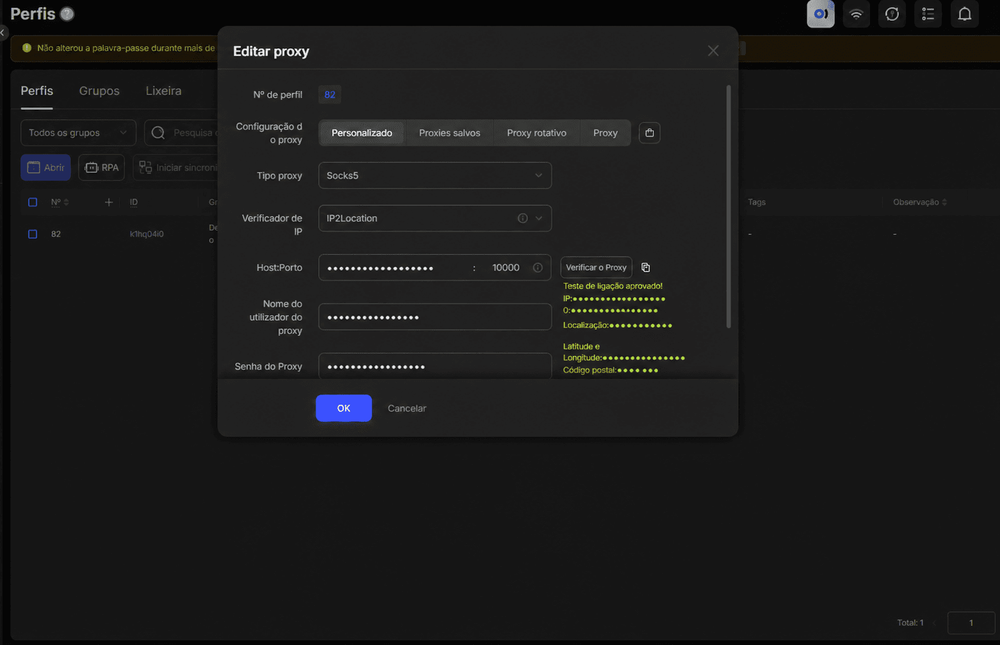Screen dimensions: 1000x645
Task: Open the task list icon in top bar
Action: point(927,14)
